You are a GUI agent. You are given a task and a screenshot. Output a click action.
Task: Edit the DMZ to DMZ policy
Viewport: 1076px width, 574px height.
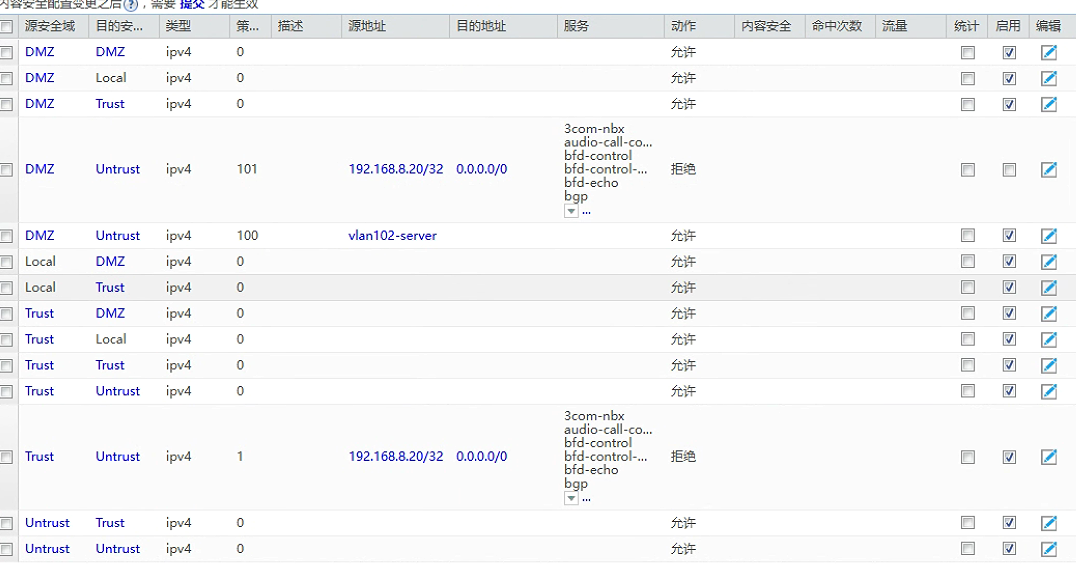click(x=1048, y=52)
